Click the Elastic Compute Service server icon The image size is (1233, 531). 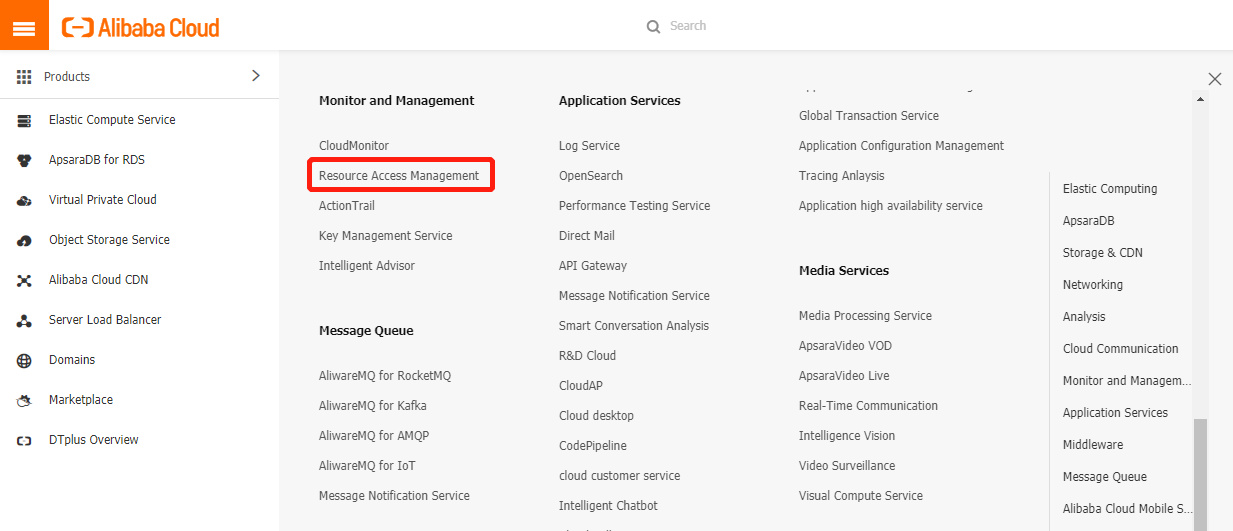pyautogui.click(x=25, y=120)
